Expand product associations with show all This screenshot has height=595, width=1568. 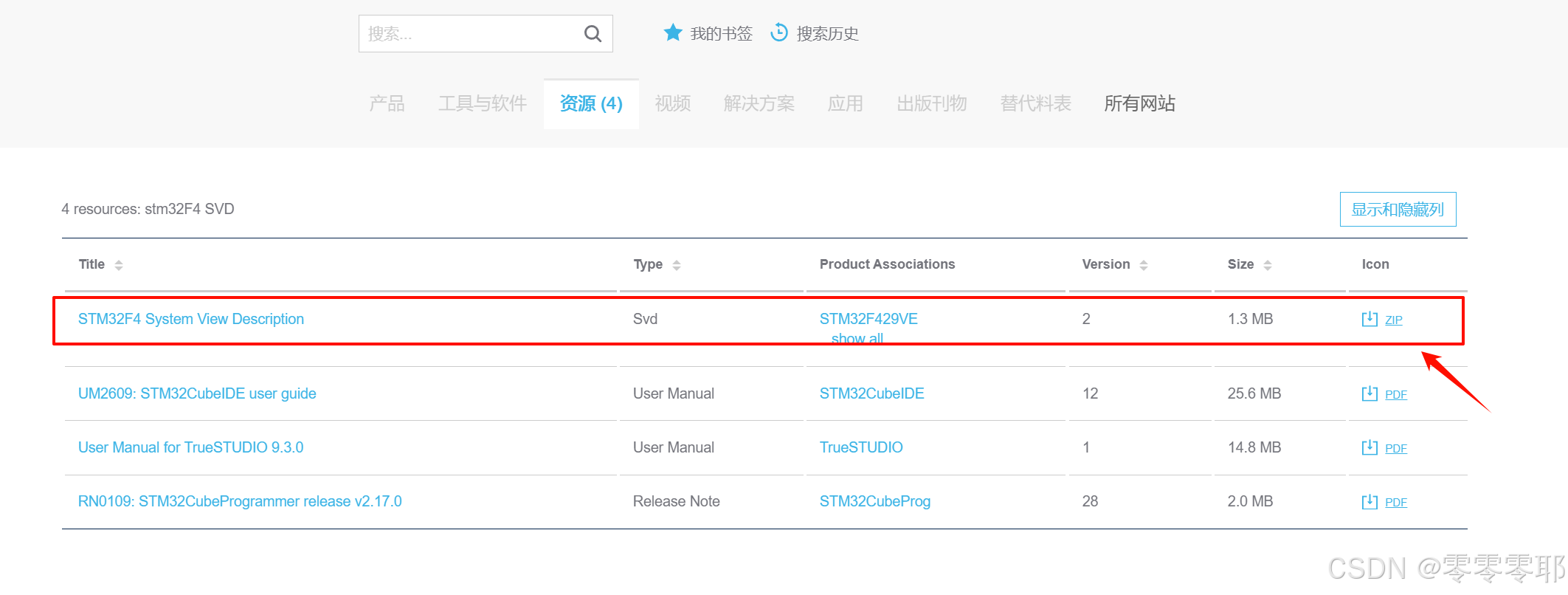[x=857, y=338]
